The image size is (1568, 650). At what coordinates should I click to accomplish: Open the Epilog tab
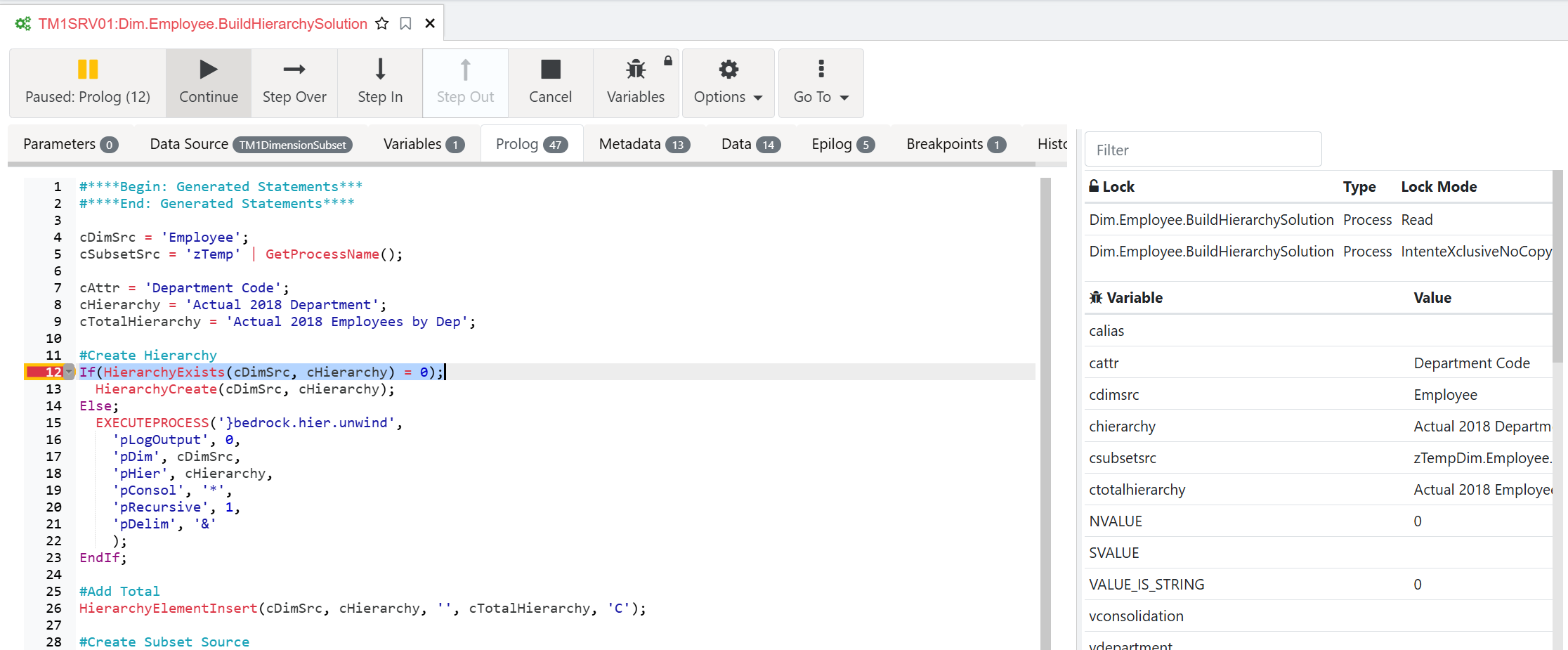tap(843, 144)
